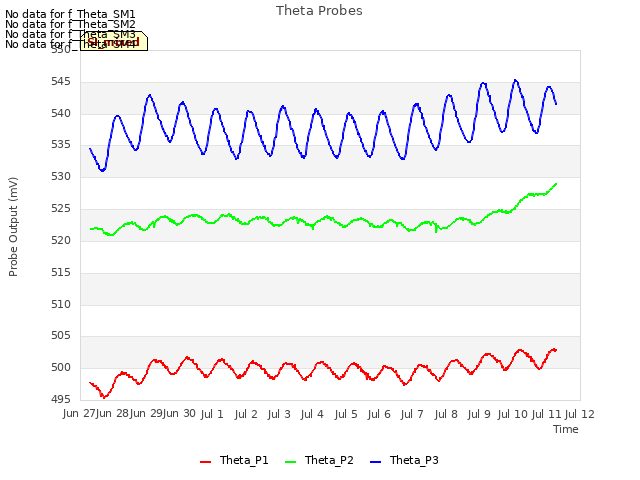Click the 545 y-axis tick label

point(61,82)
